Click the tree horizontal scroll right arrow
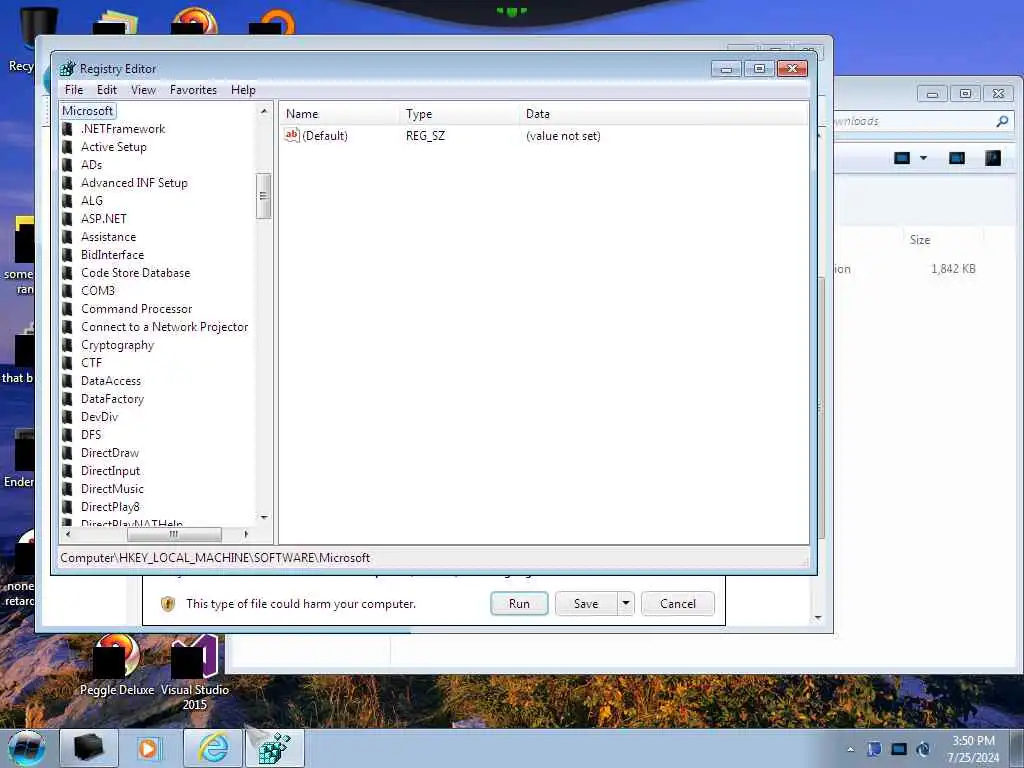 click(x=246, y=534)
